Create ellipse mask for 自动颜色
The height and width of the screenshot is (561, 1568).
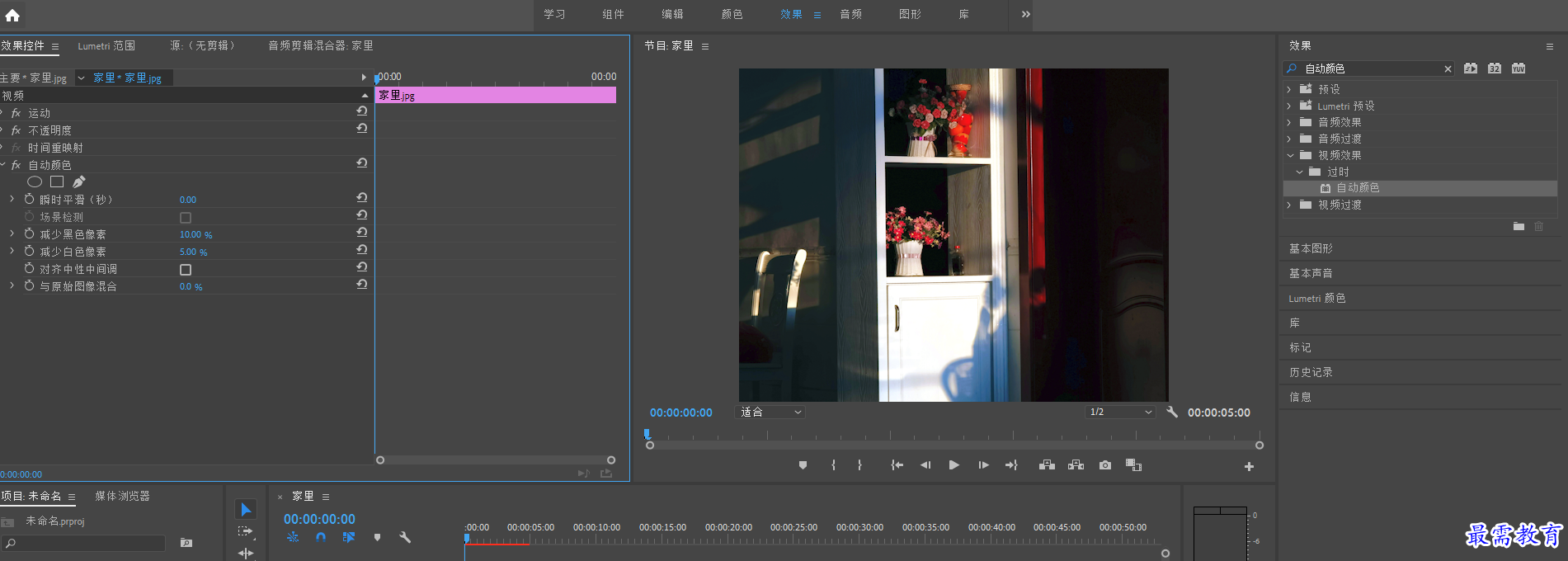(x=35, y=181)
